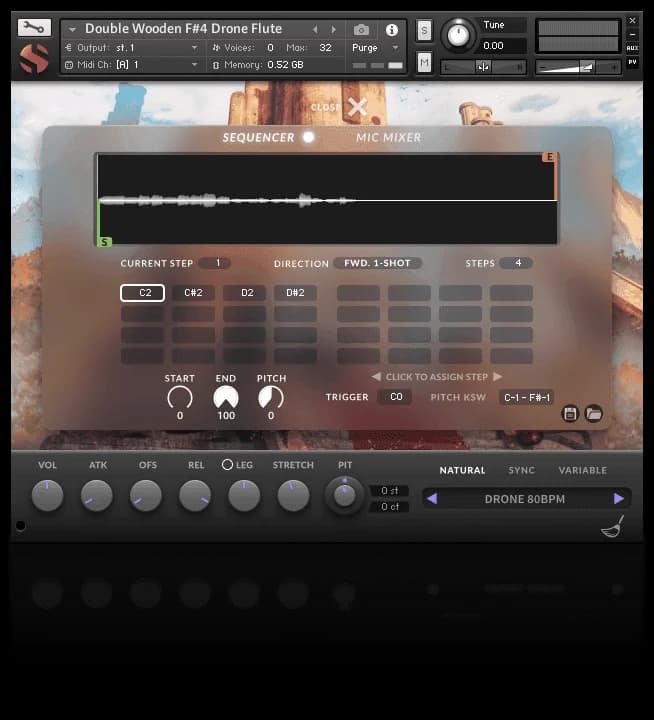Open the instrument info icon
Screen dimensions: 654x720
[391, 30]
